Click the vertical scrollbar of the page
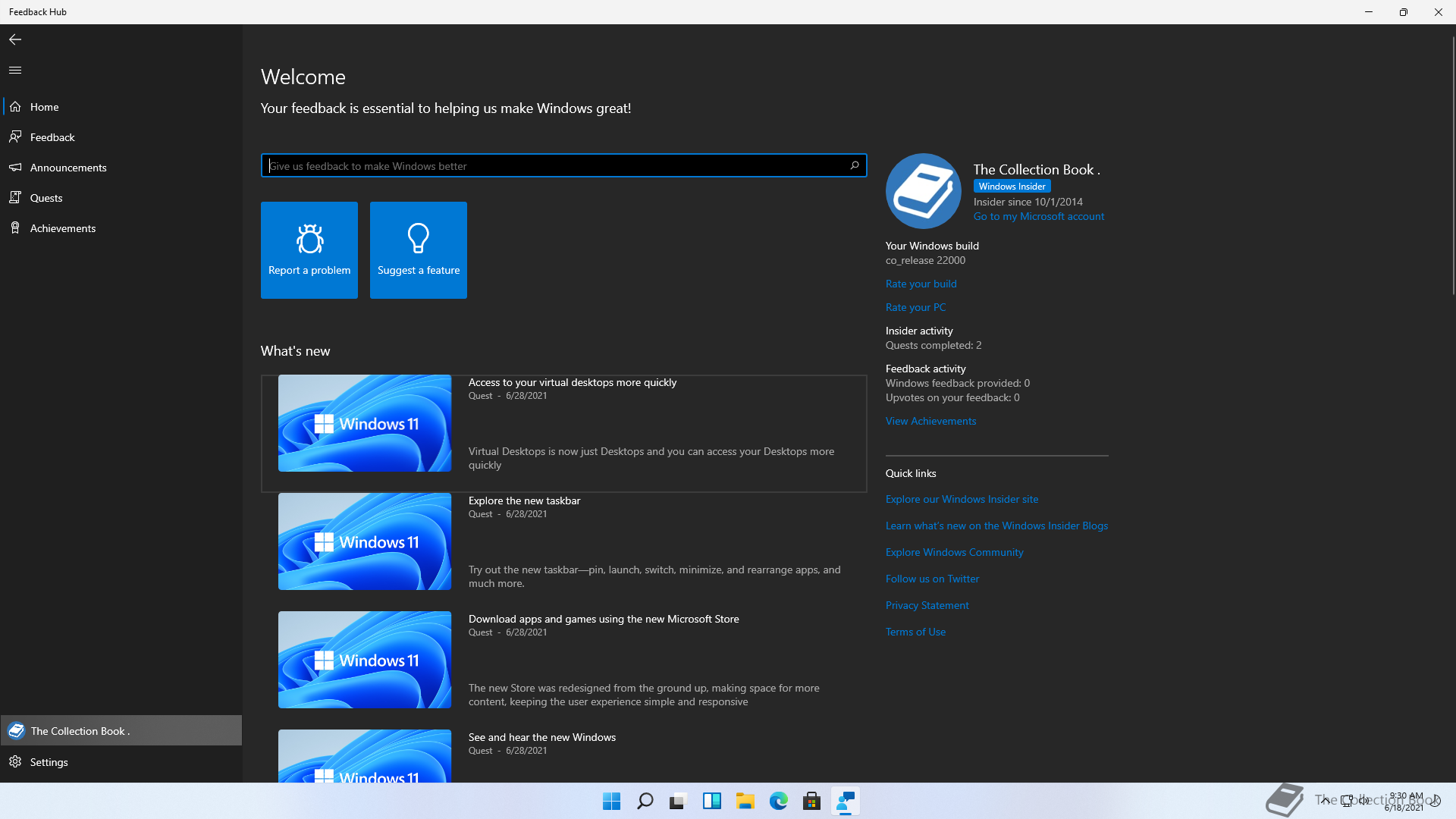This screenshot has height=819, width=1456. (x=1453, y=167)
